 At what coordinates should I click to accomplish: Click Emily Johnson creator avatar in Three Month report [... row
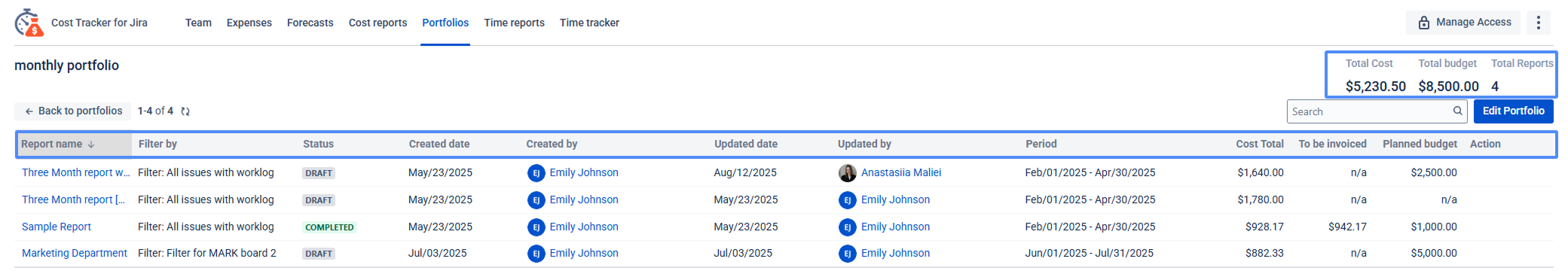tap(536, 200)
